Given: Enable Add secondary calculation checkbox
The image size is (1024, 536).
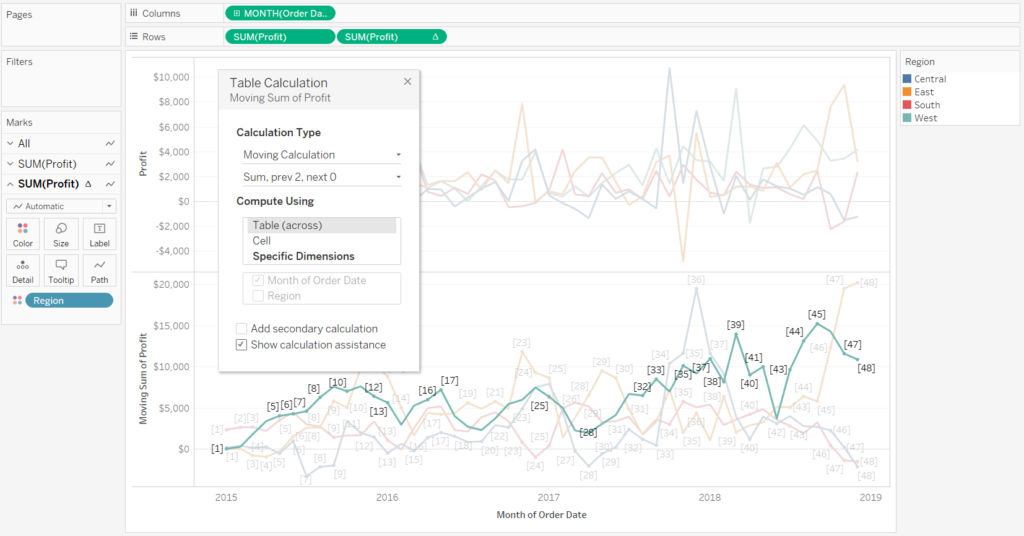Looking at the screenshot, I should click(x=242, y=329).
